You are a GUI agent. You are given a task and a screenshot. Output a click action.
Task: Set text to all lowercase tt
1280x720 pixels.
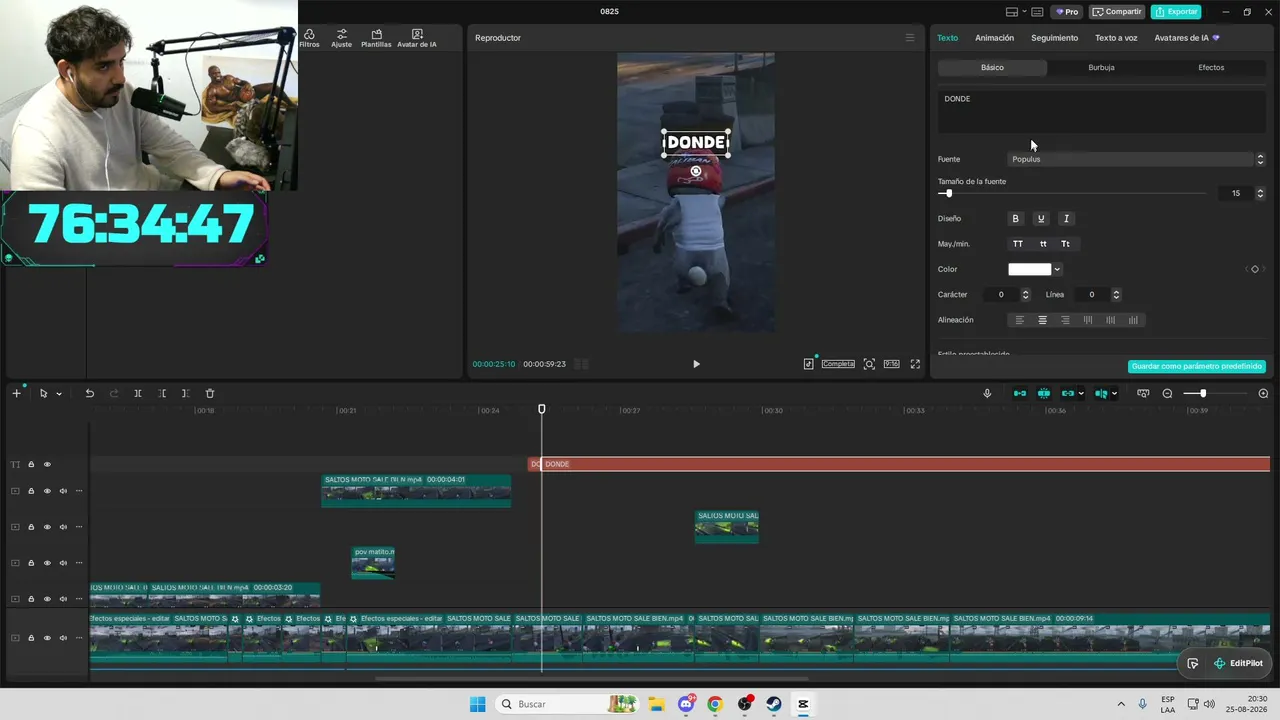pyautogui.click(x=1043, y=244)
